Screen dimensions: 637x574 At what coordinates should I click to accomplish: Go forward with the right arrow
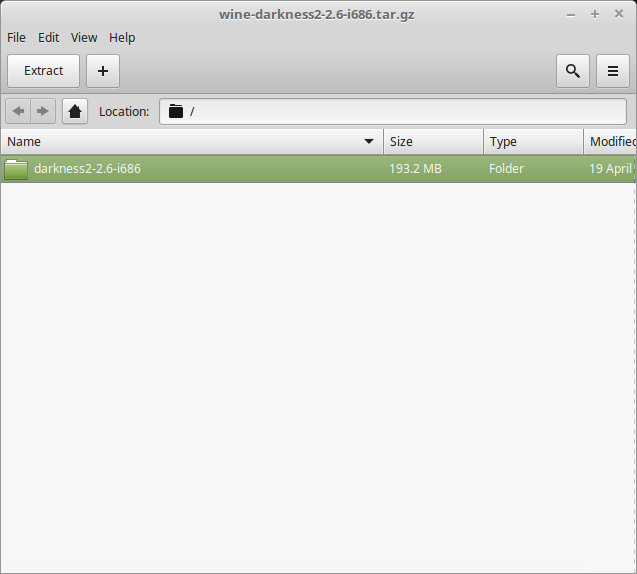click(x=43, y=111)
